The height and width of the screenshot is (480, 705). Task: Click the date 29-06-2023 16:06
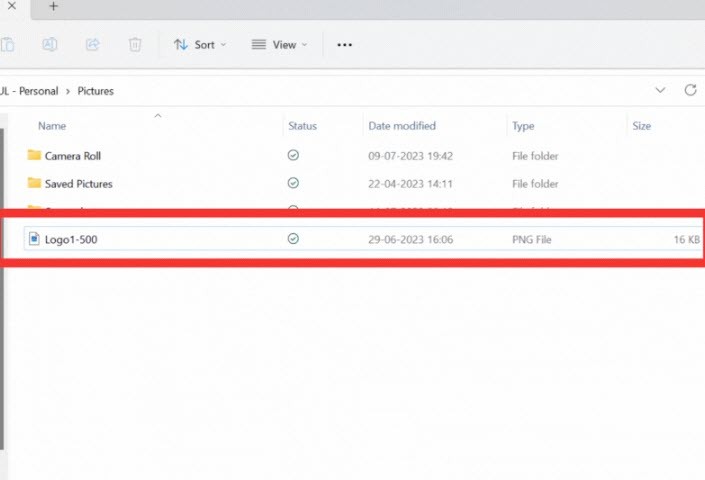coord(411,240)
